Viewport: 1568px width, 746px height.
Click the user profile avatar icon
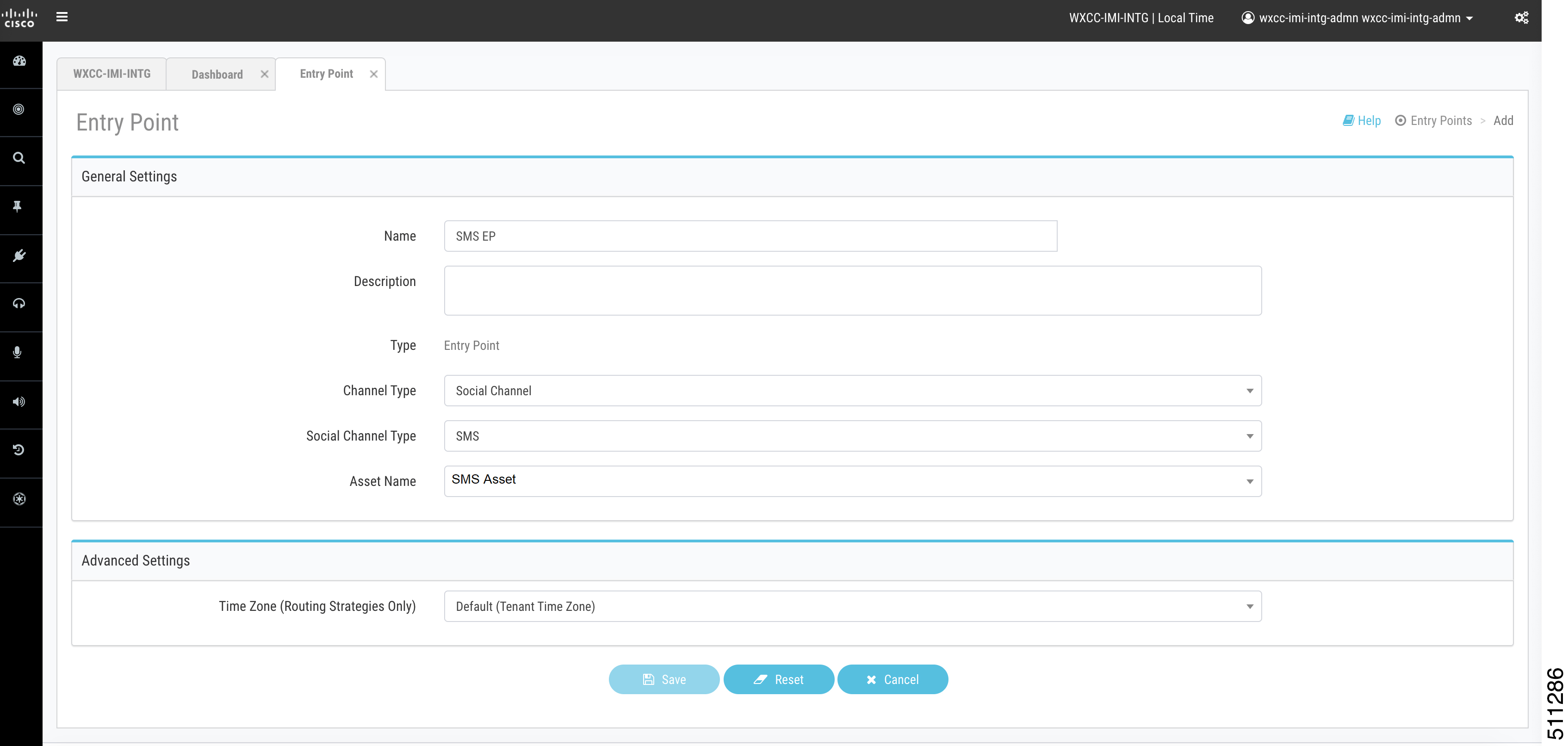click(x=1248, y=18)
